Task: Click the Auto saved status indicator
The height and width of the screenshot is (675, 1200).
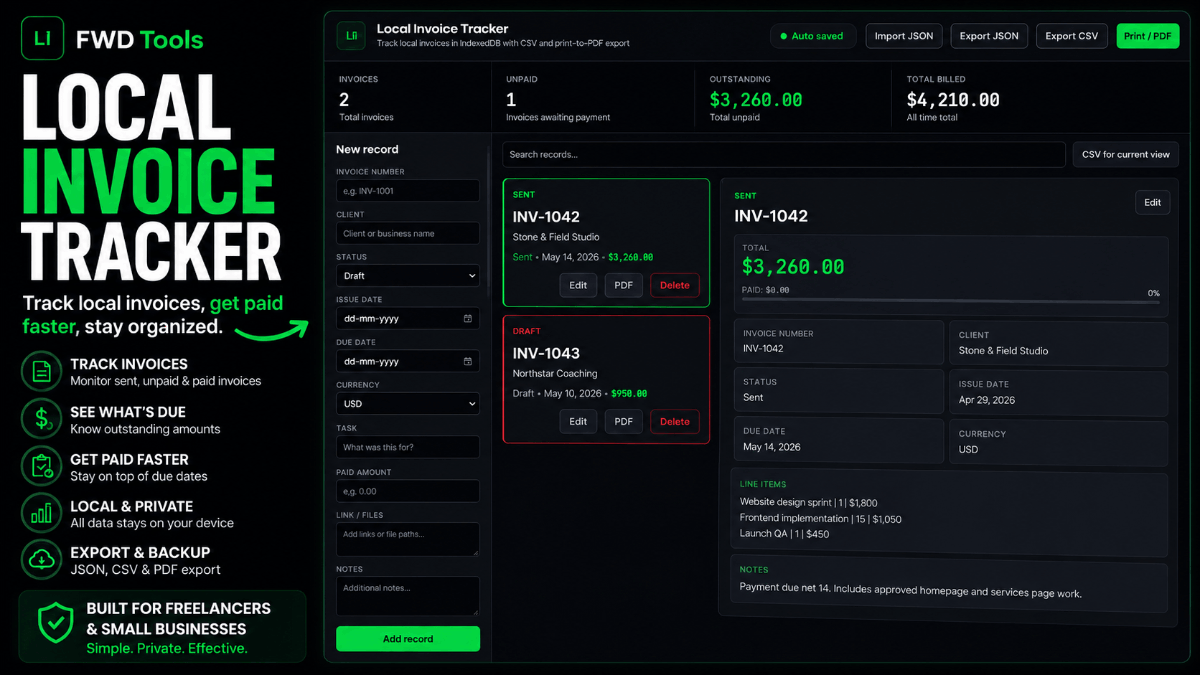Action: (x=813, y=36)
